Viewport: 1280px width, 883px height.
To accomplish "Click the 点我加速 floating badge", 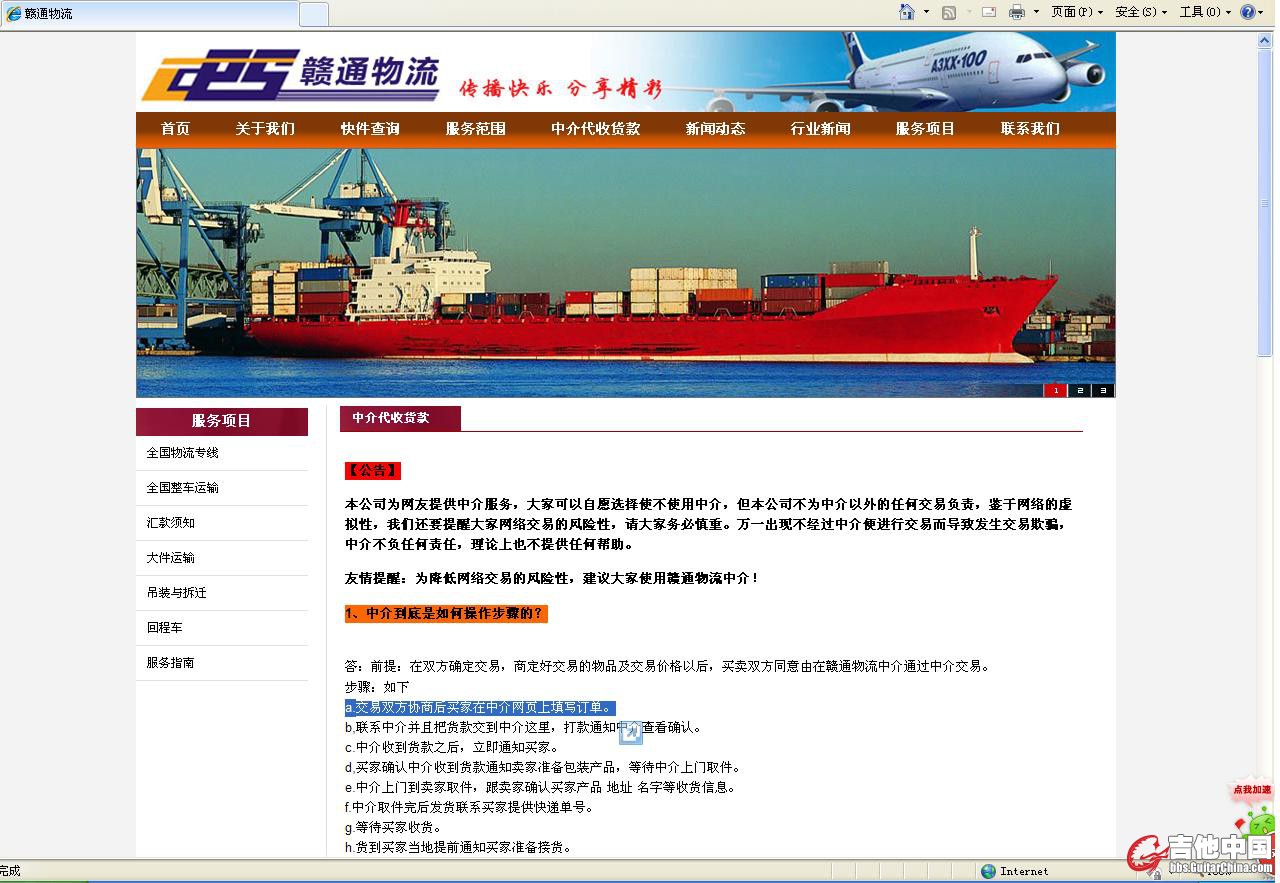I will 1252,790.
